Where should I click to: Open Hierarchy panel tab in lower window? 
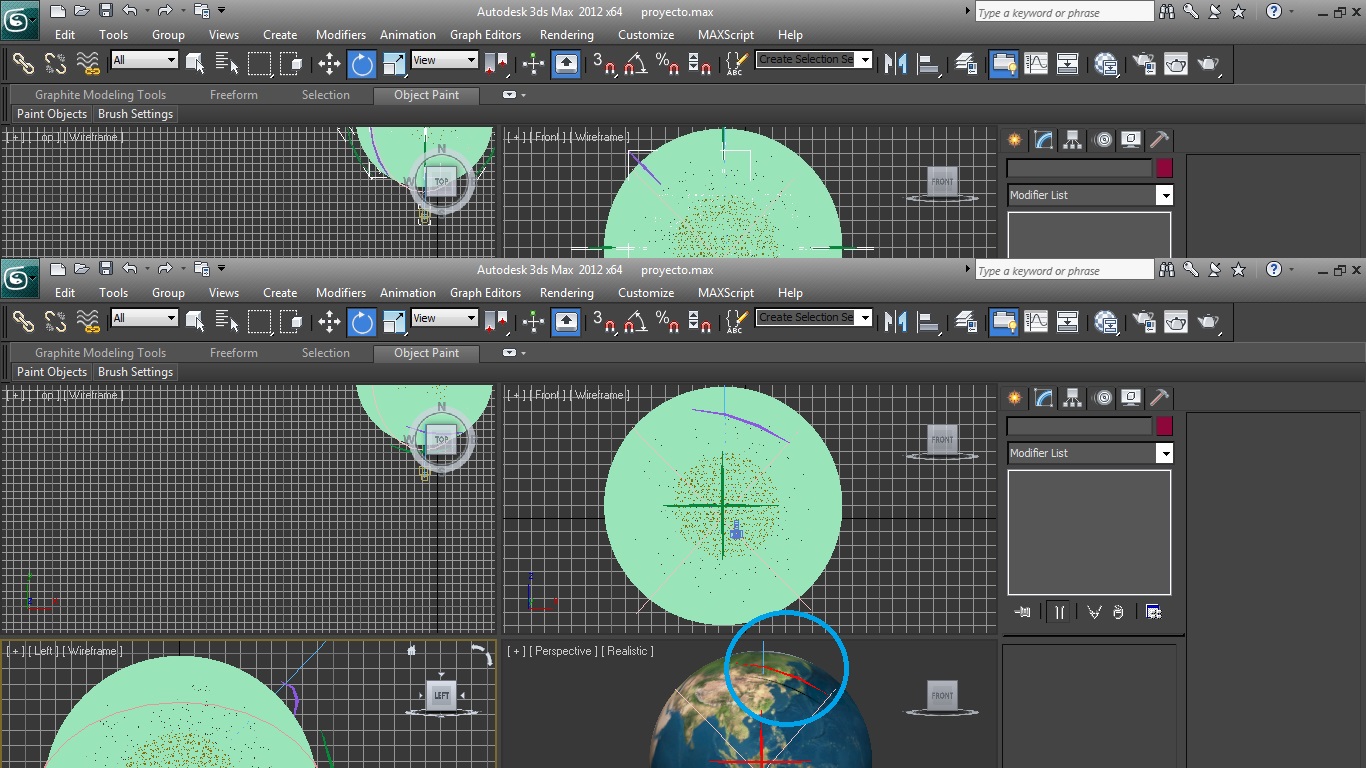point(1073,398)
